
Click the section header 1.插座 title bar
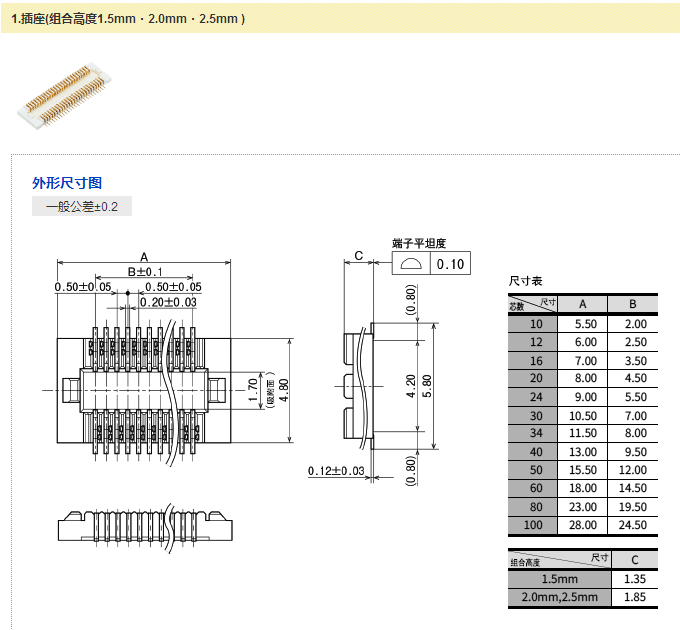coord(128,19)
